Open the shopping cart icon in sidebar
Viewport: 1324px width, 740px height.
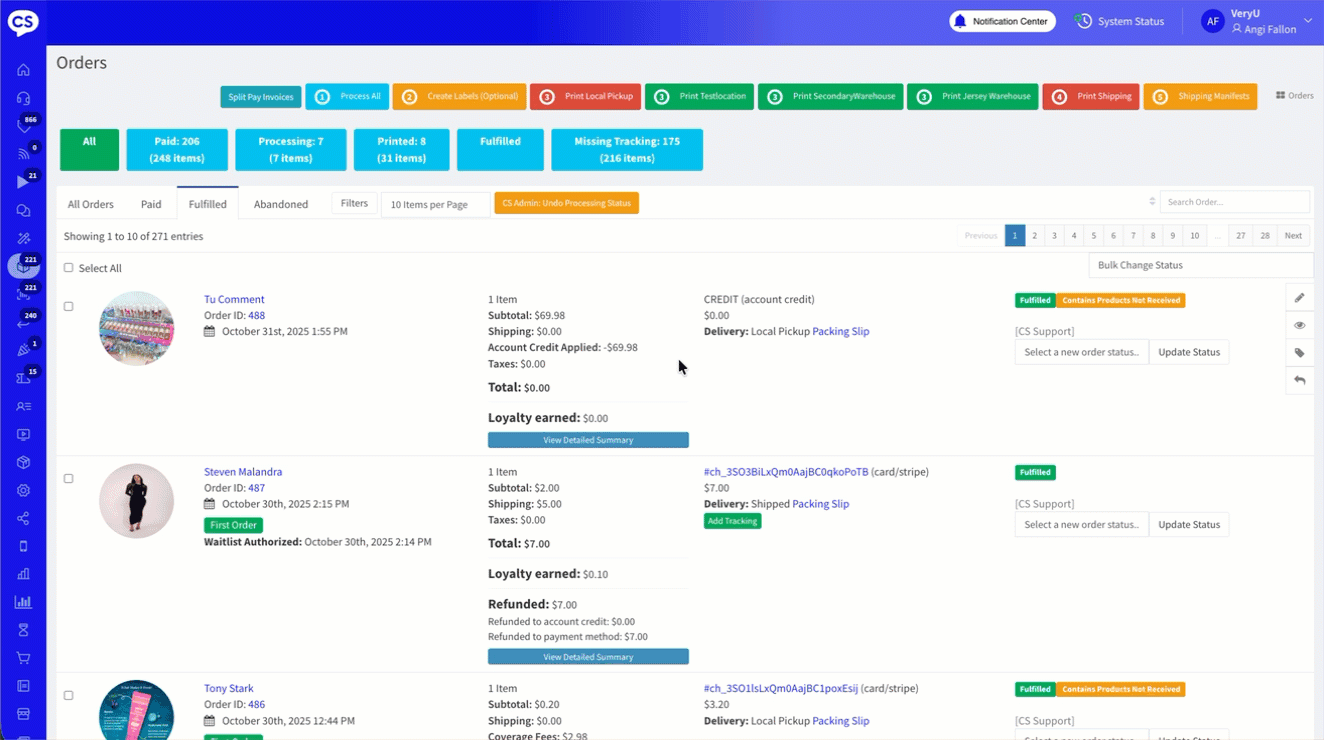[23, 658]
